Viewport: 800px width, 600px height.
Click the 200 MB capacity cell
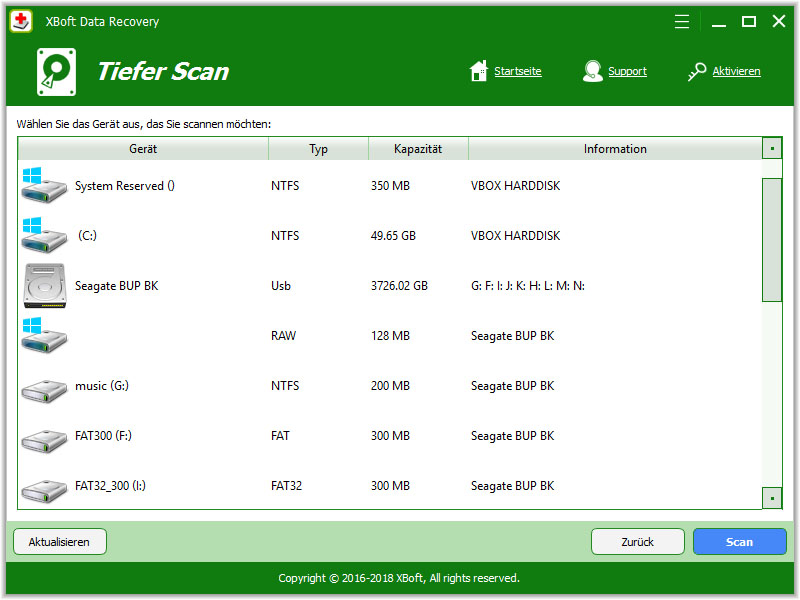(390, 386)
